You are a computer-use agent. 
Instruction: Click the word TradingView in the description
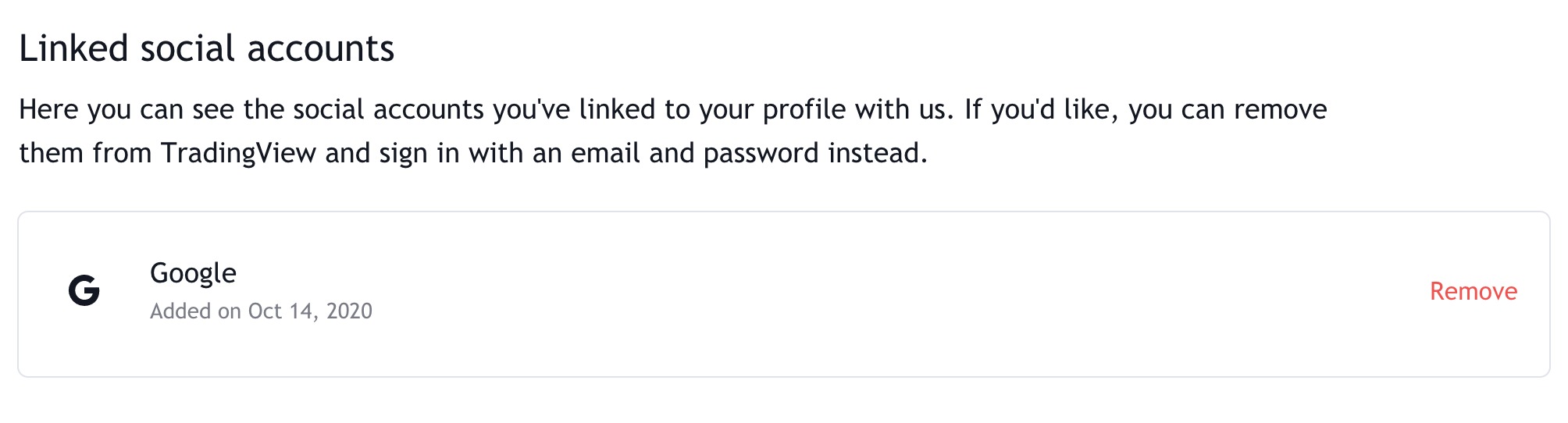coord(238,153)
